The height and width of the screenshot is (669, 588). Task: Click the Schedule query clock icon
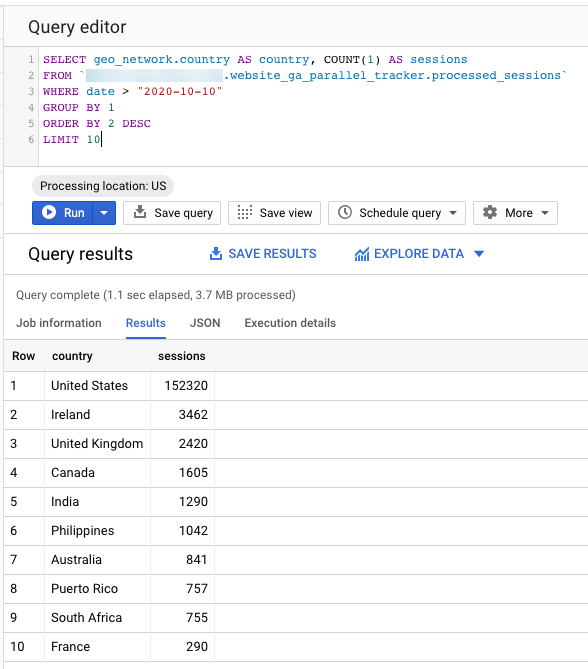(345, 212)
